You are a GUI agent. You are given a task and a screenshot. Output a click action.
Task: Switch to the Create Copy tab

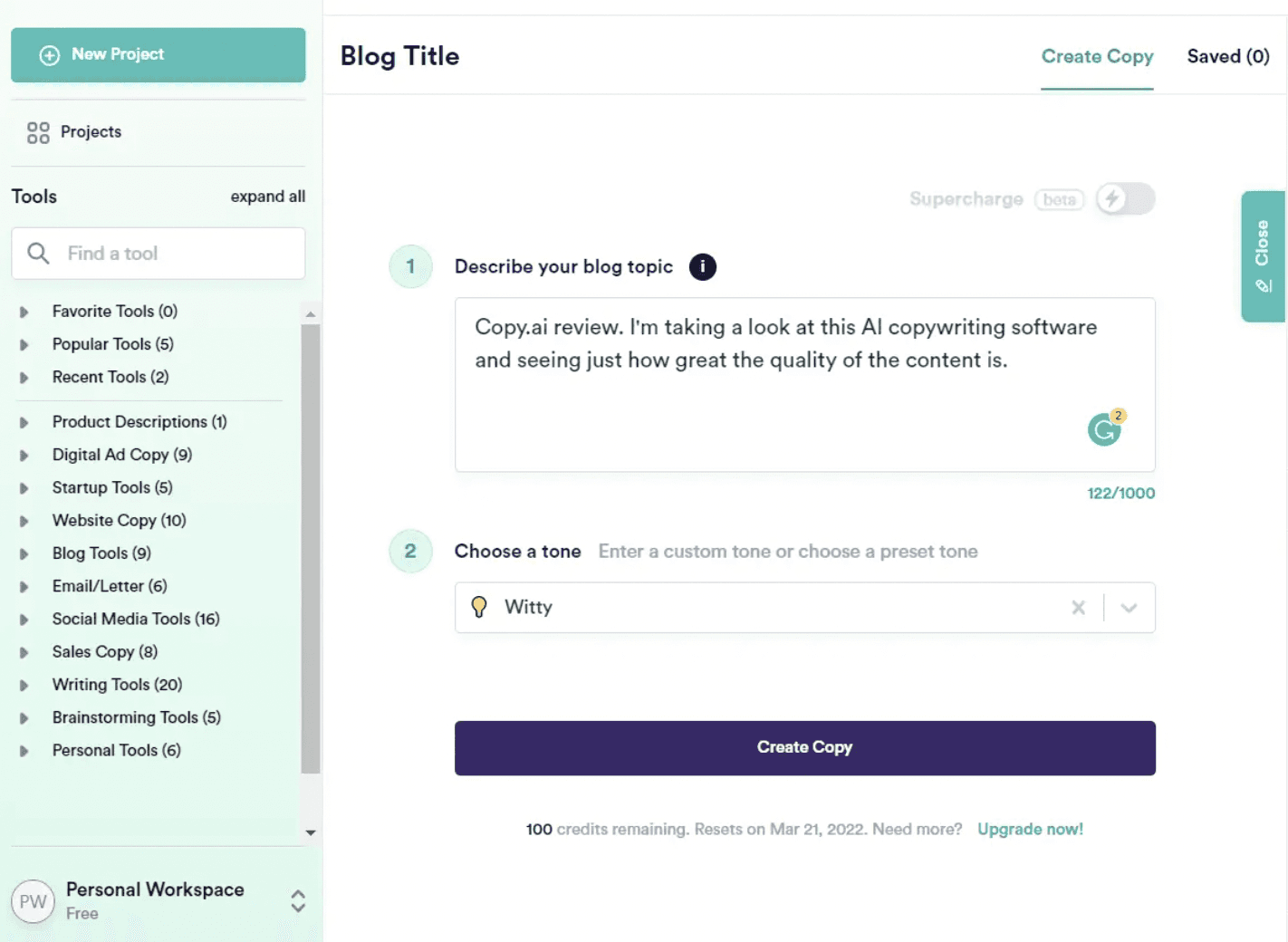coord(1097,56)
